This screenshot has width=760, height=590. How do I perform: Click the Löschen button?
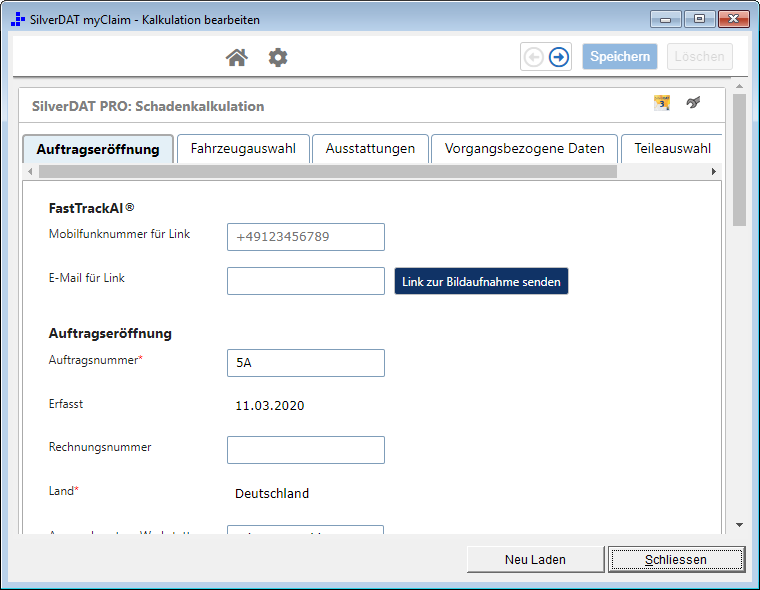pos(699,57)
